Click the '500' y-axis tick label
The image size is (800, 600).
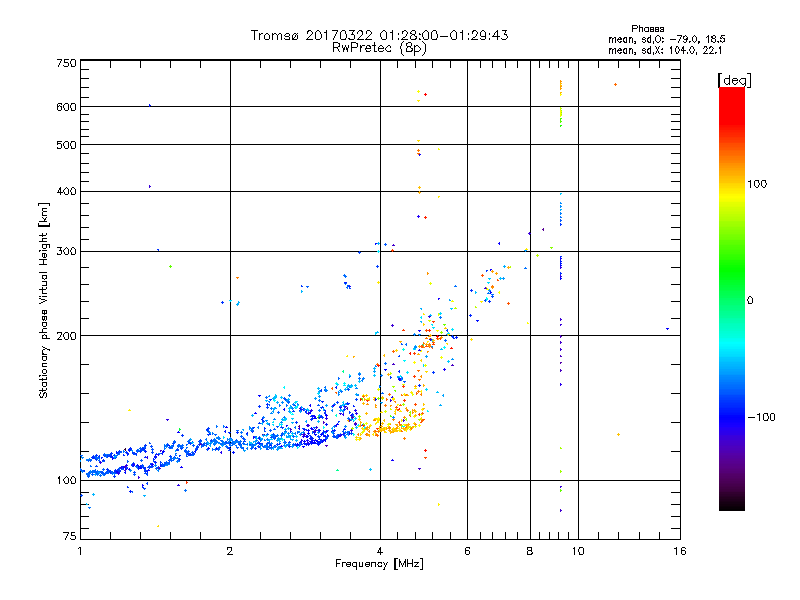(x=66, y=145)
